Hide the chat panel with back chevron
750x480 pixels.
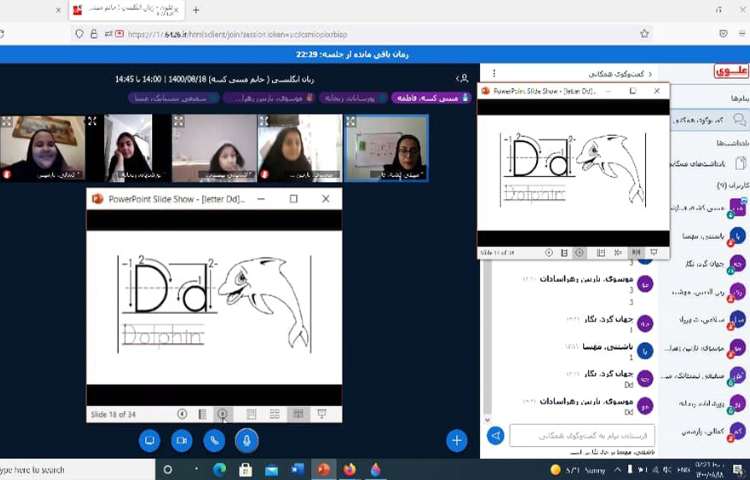(x=651, y=74)
